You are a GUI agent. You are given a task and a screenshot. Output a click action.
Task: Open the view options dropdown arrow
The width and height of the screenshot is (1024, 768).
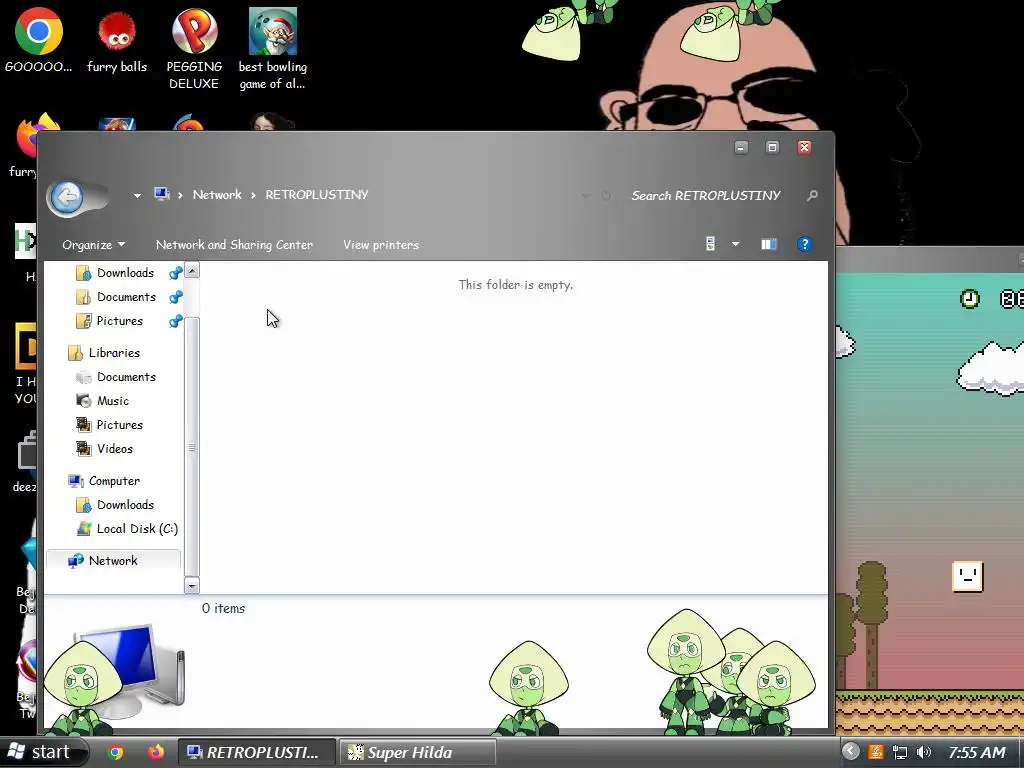(x=735, y=244)
